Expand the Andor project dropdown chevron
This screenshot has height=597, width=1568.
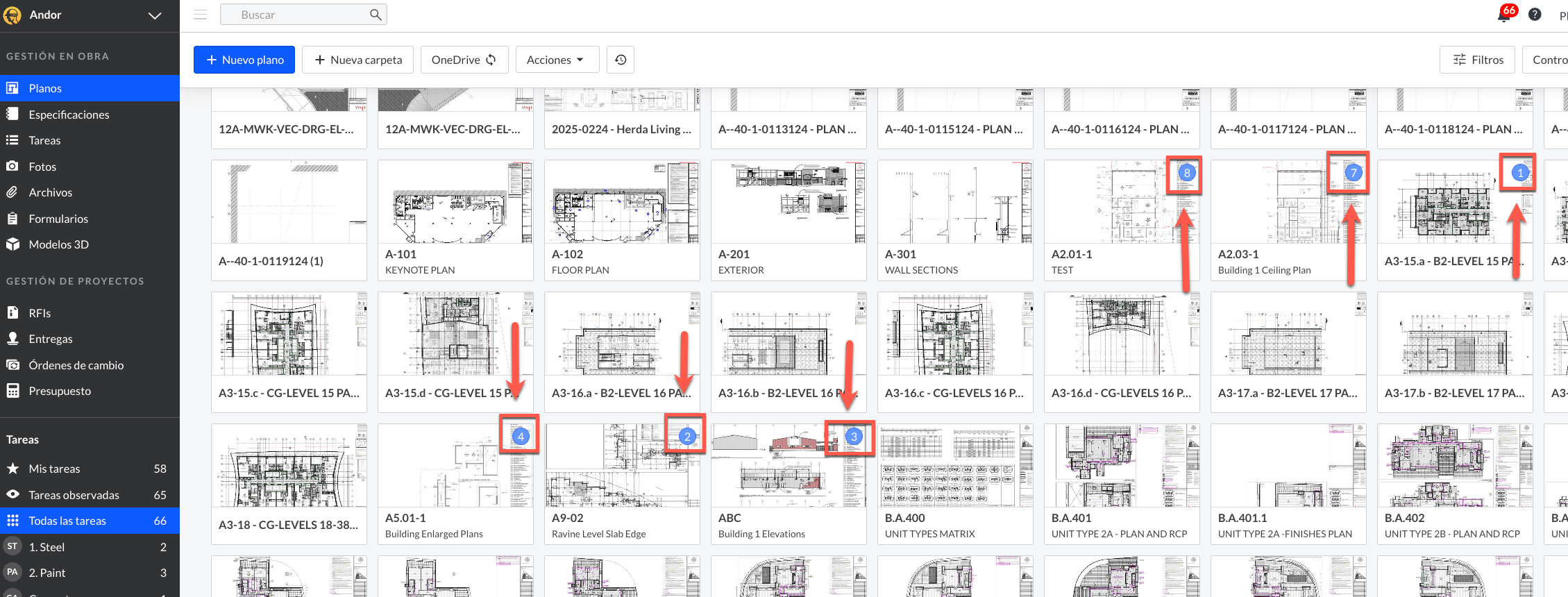tap(155, 15)
